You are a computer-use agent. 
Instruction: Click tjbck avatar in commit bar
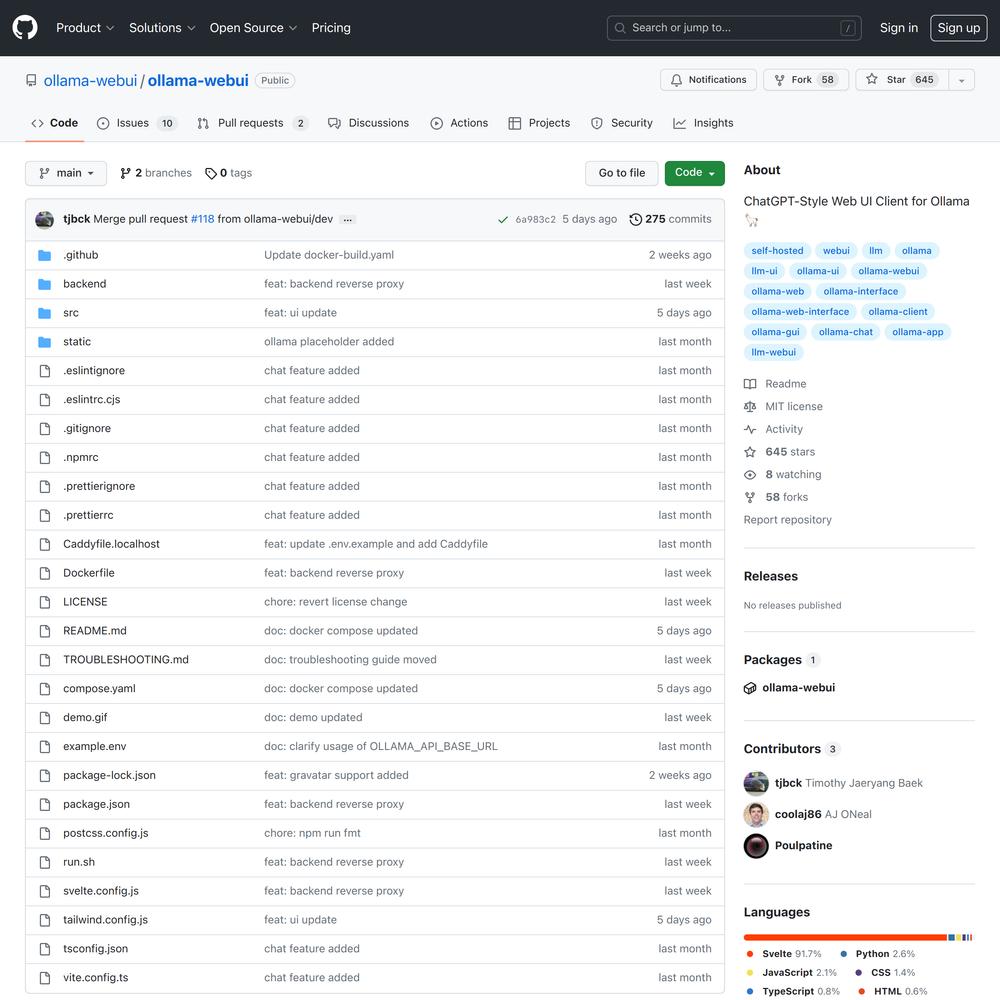pos(45,219)
